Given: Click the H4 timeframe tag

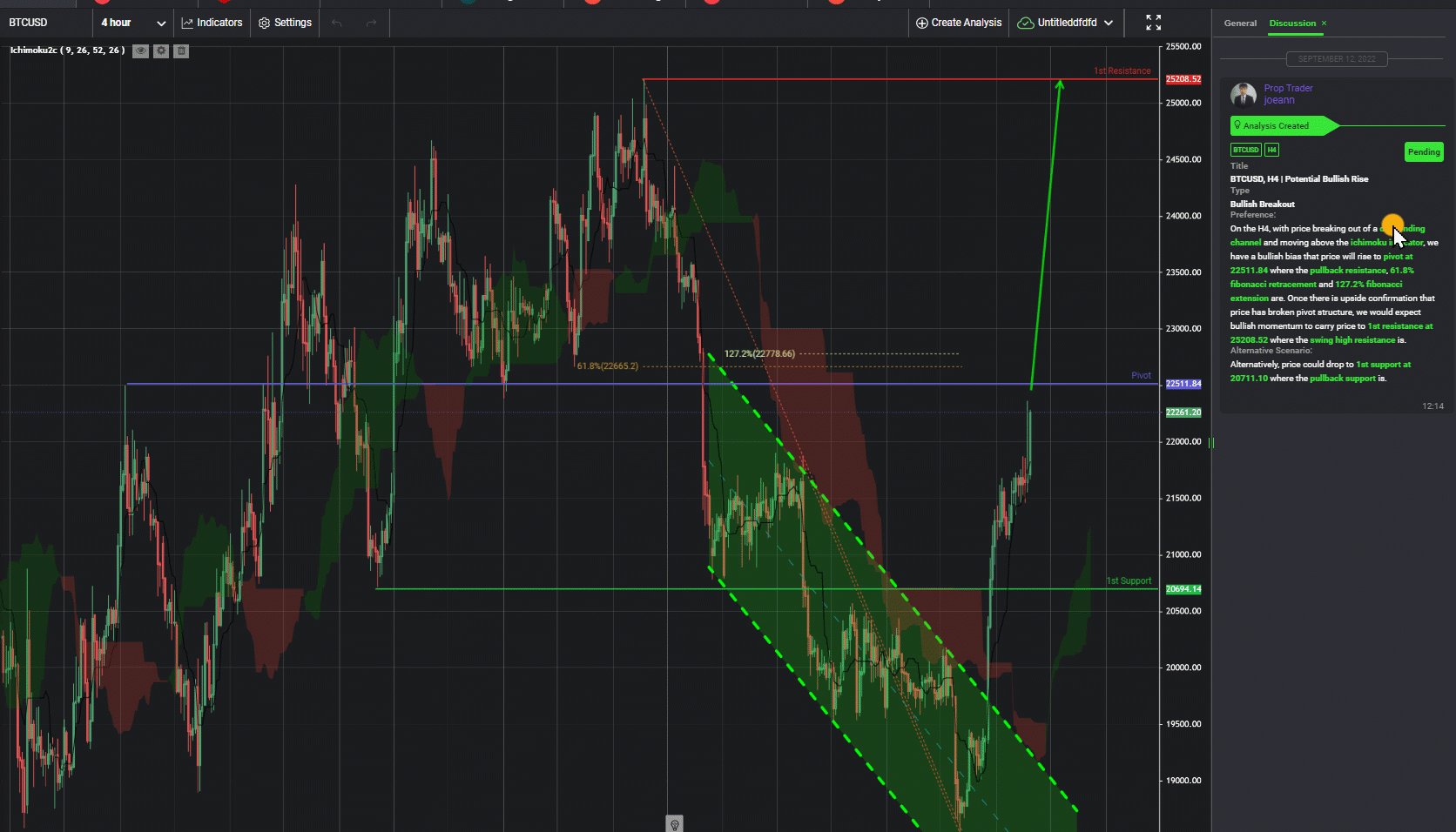Looking at the screenshot, I should pos(1271,150).
